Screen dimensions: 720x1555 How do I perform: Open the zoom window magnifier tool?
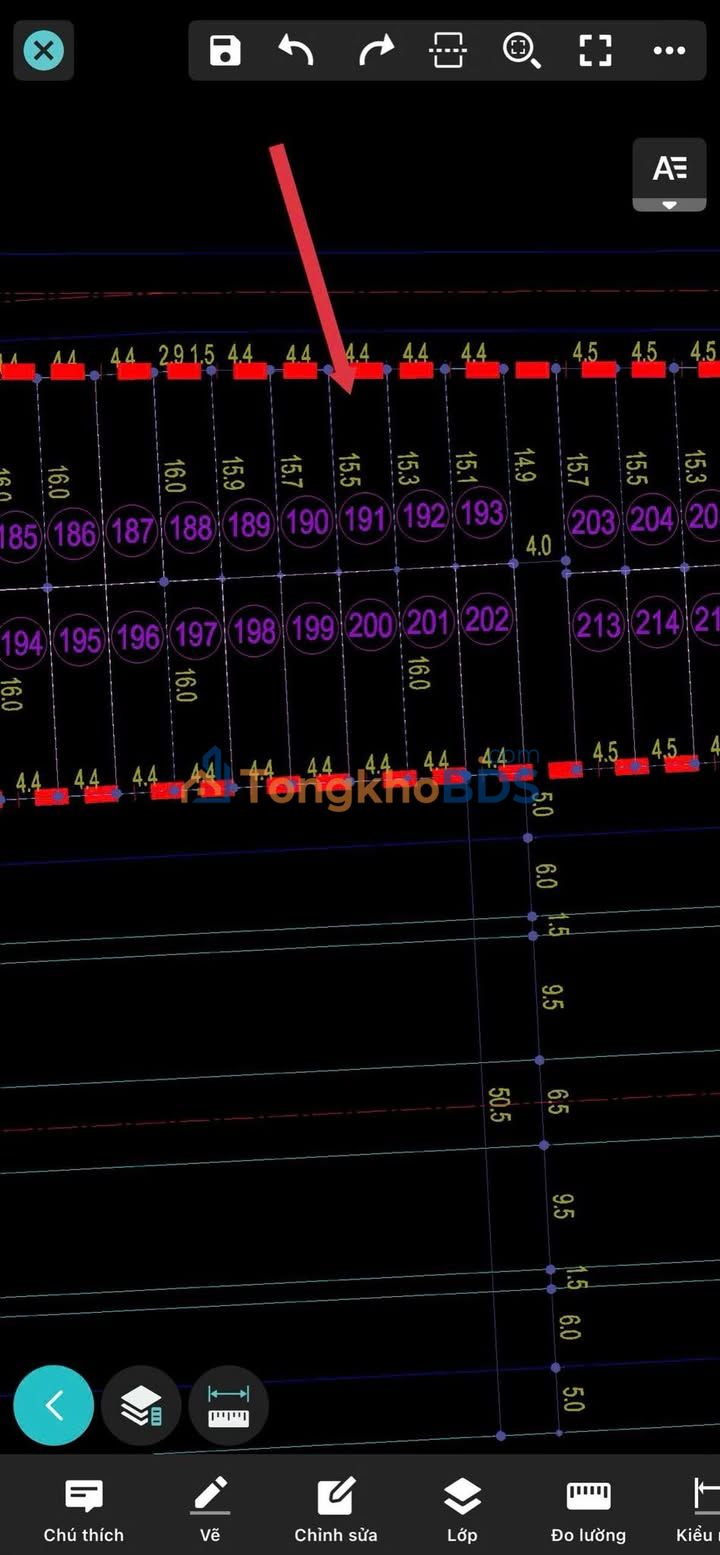point(521,50)
